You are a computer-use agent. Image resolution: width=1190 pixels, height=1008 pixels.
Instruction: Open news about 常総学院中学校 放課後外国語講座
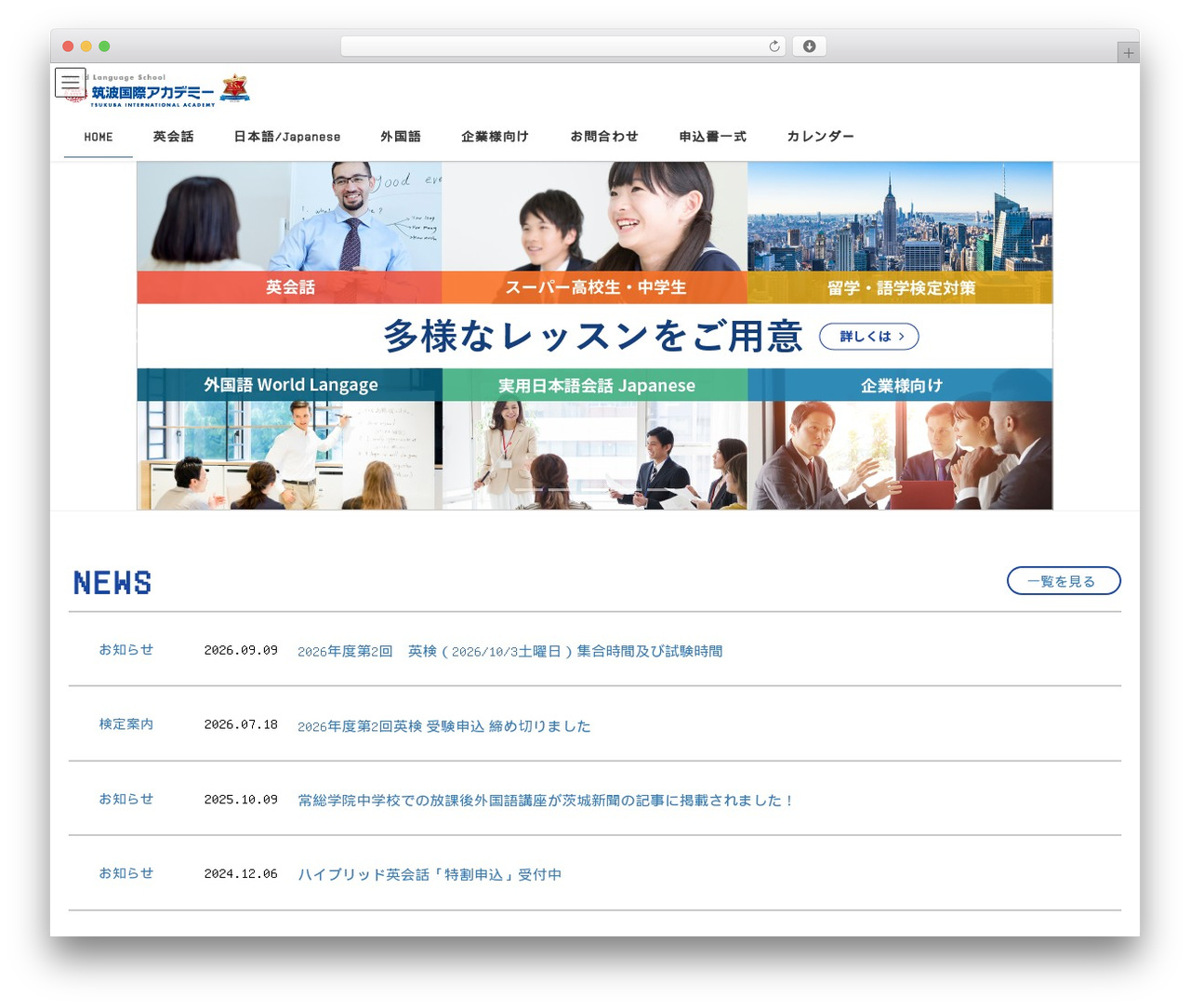[x=546, y=801]
